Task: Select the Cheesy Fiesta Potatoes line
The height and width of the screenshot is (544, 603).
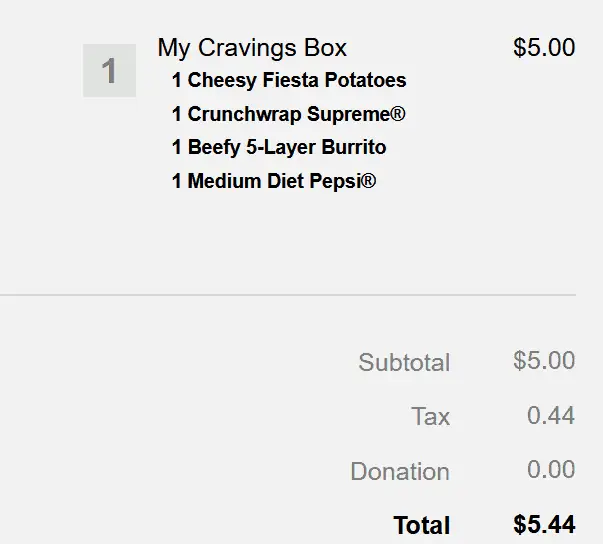Action: [x=289, y=80]
